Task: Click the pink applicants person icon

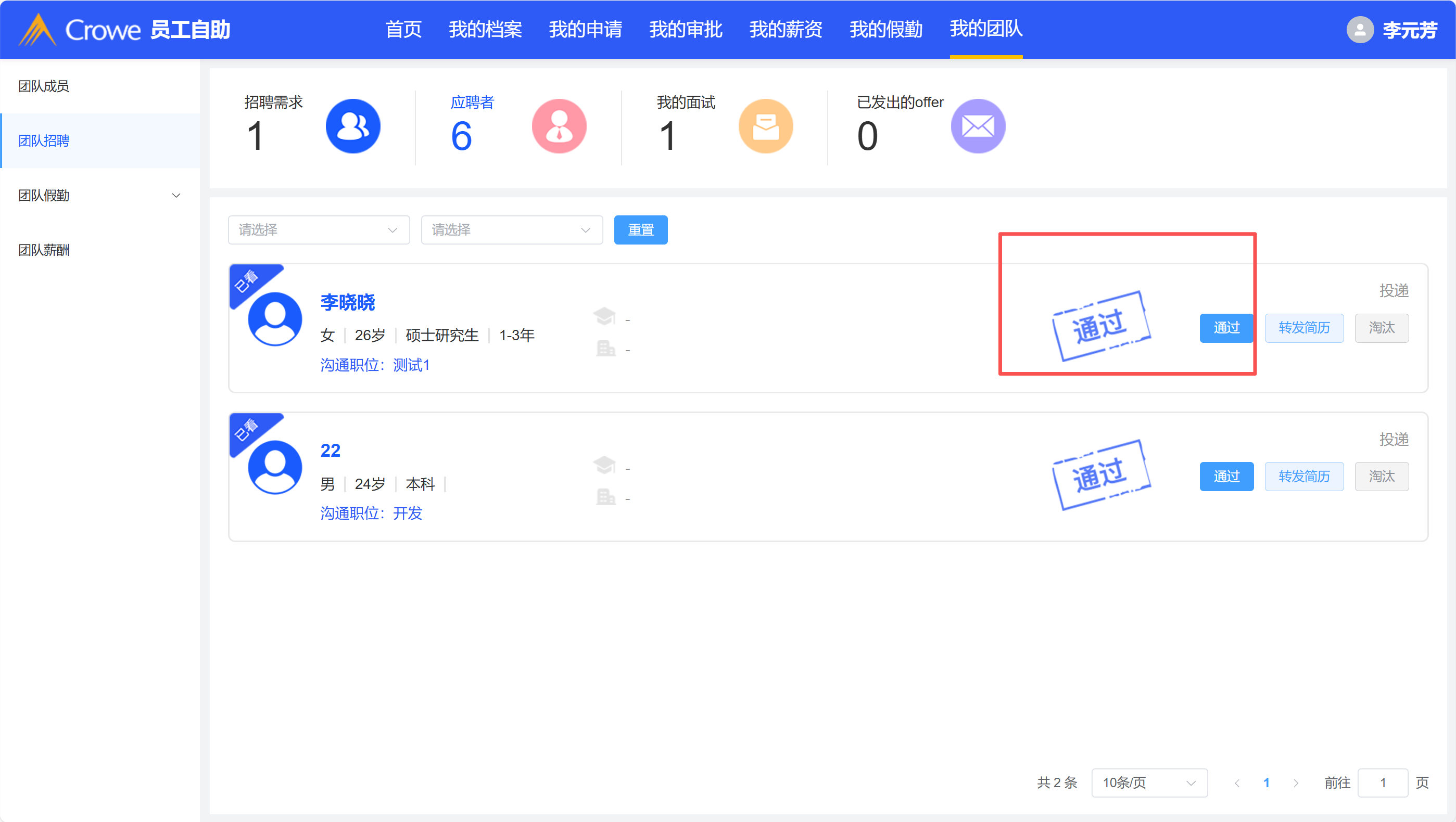Action: point(559,126)
